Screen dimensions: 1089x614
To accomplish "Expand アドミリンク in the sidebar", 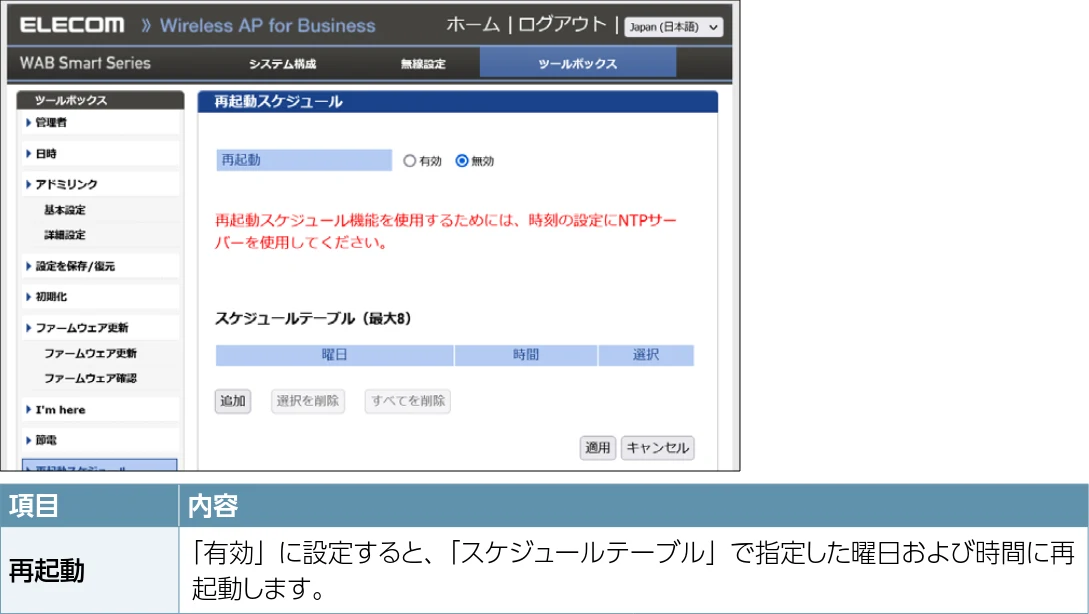I will [x=101, y=184].
